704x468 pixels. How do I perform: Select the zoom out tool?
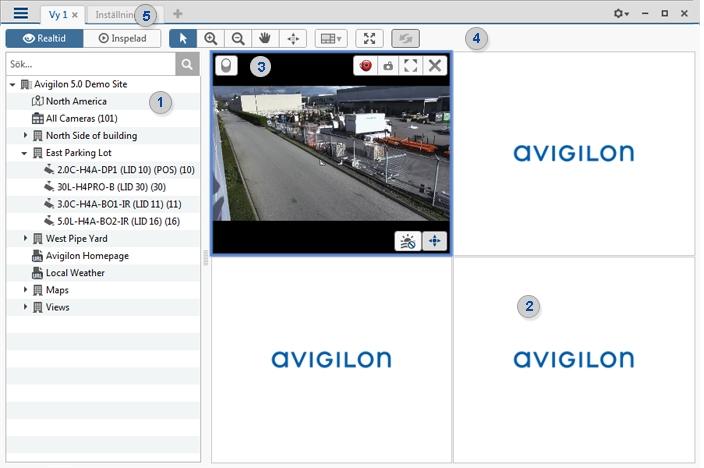coord(238,39)
